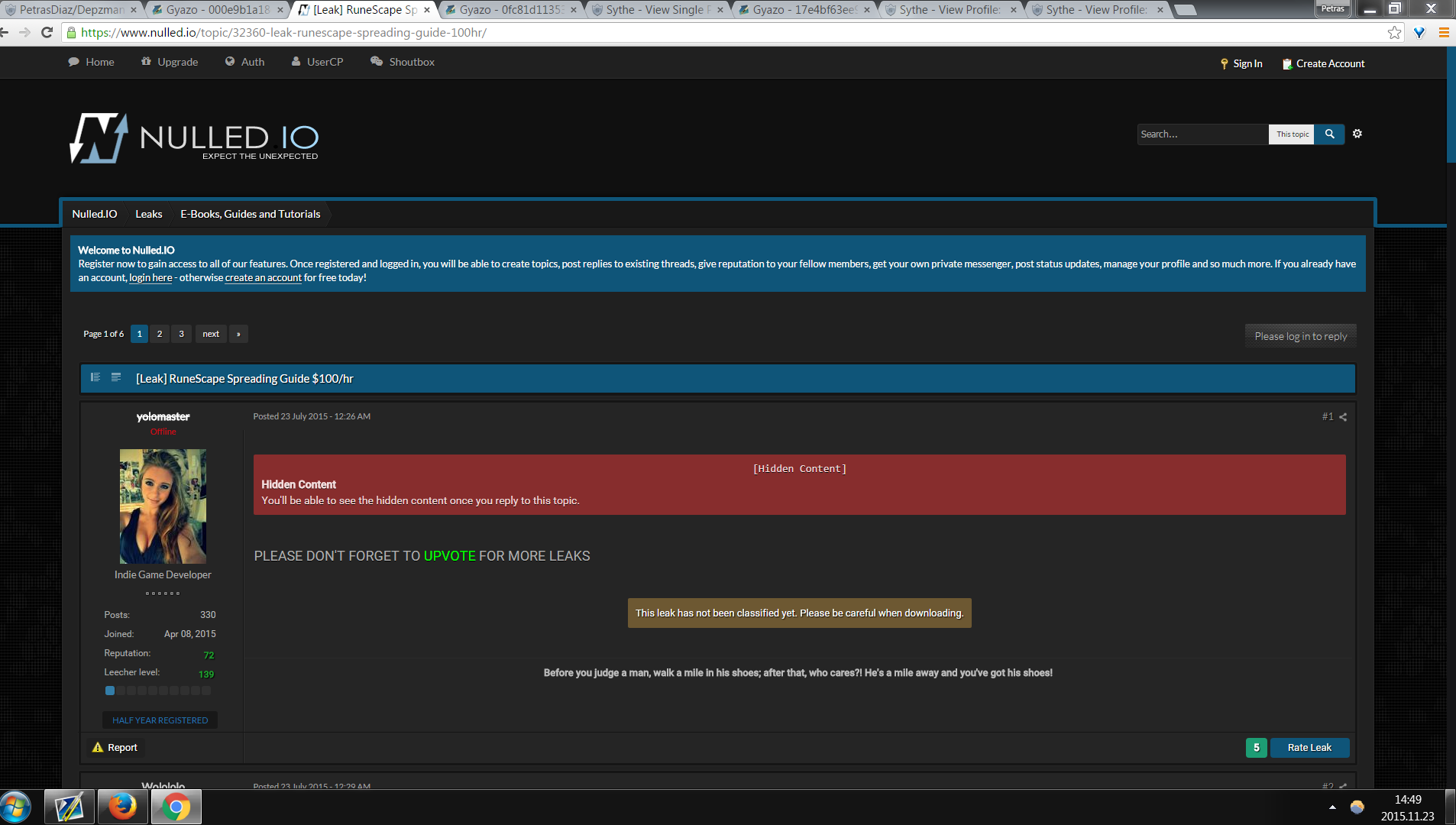The image size is (1456, 825).
Task: Click yolomaster's avatar image
Action: pyautogui.click(x=163, y=506)
